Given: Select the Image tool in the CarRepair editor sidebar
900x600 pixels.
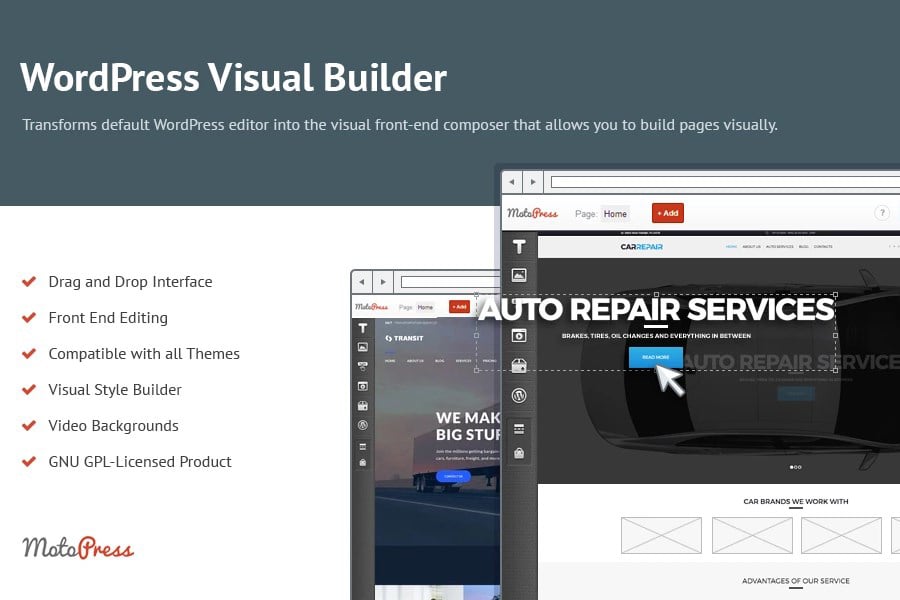Looking at the screenshot, I should pos(519,275).
